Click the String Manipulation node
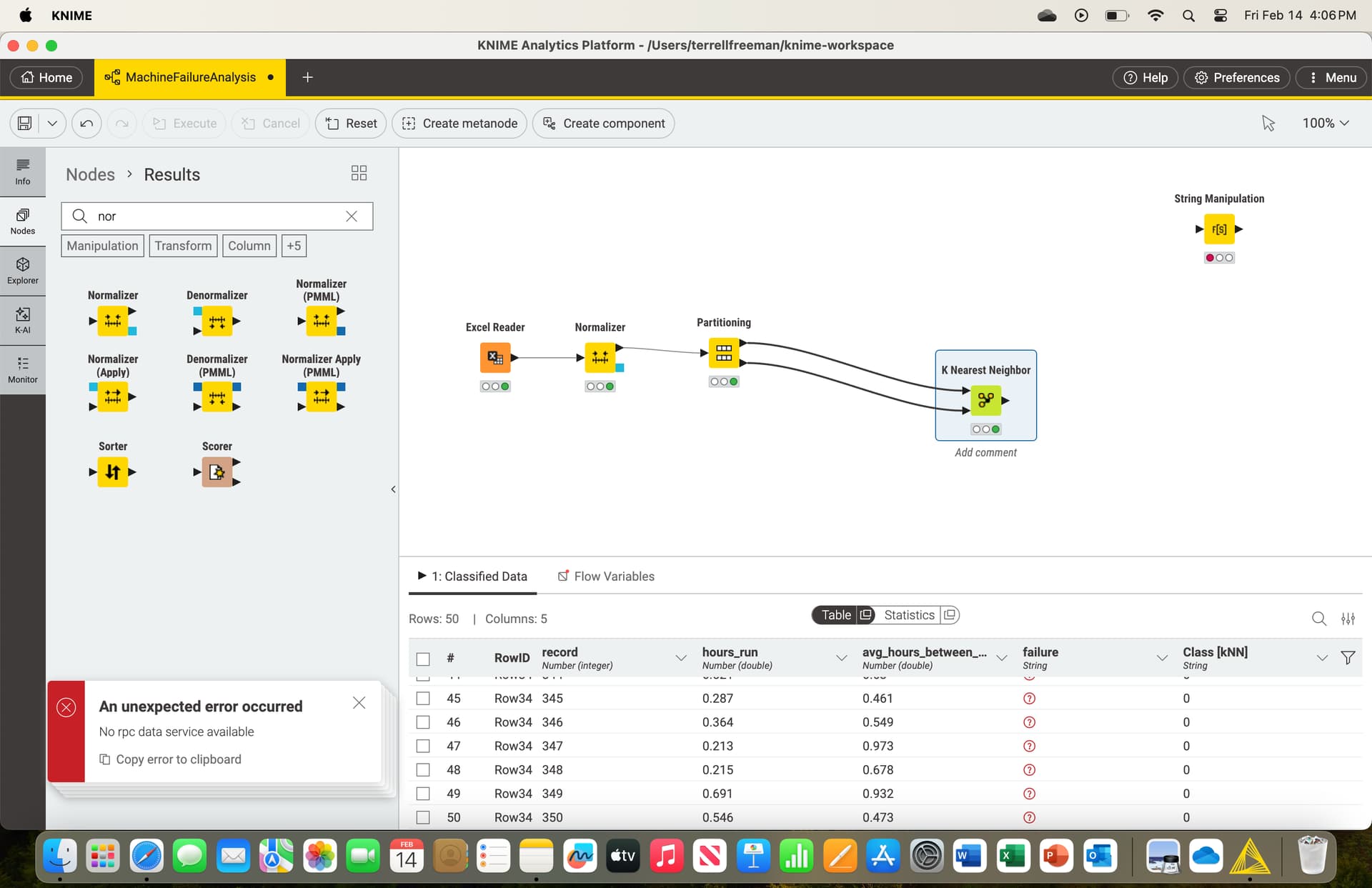This screenshot has width=1372, height=888. point(1219,229)
